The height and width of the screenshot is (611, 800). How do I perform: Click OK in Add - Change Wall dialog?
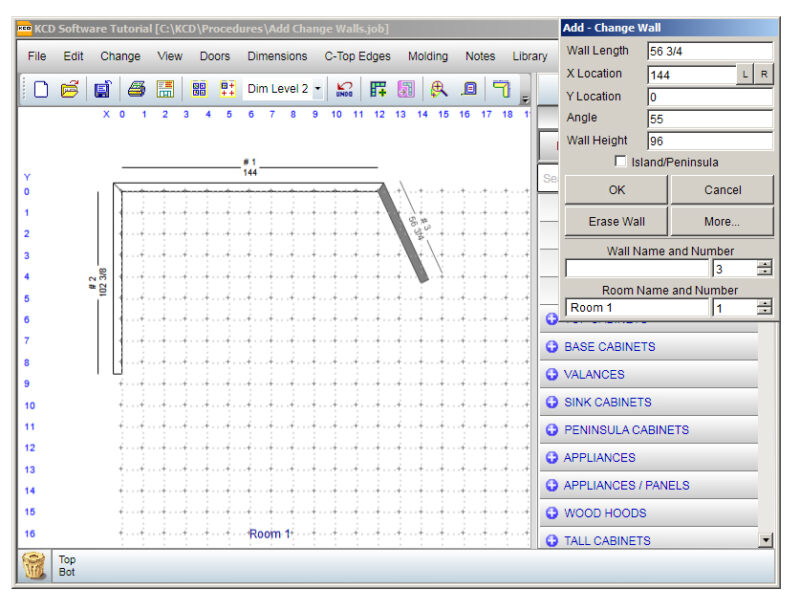(x=616, y=190)
